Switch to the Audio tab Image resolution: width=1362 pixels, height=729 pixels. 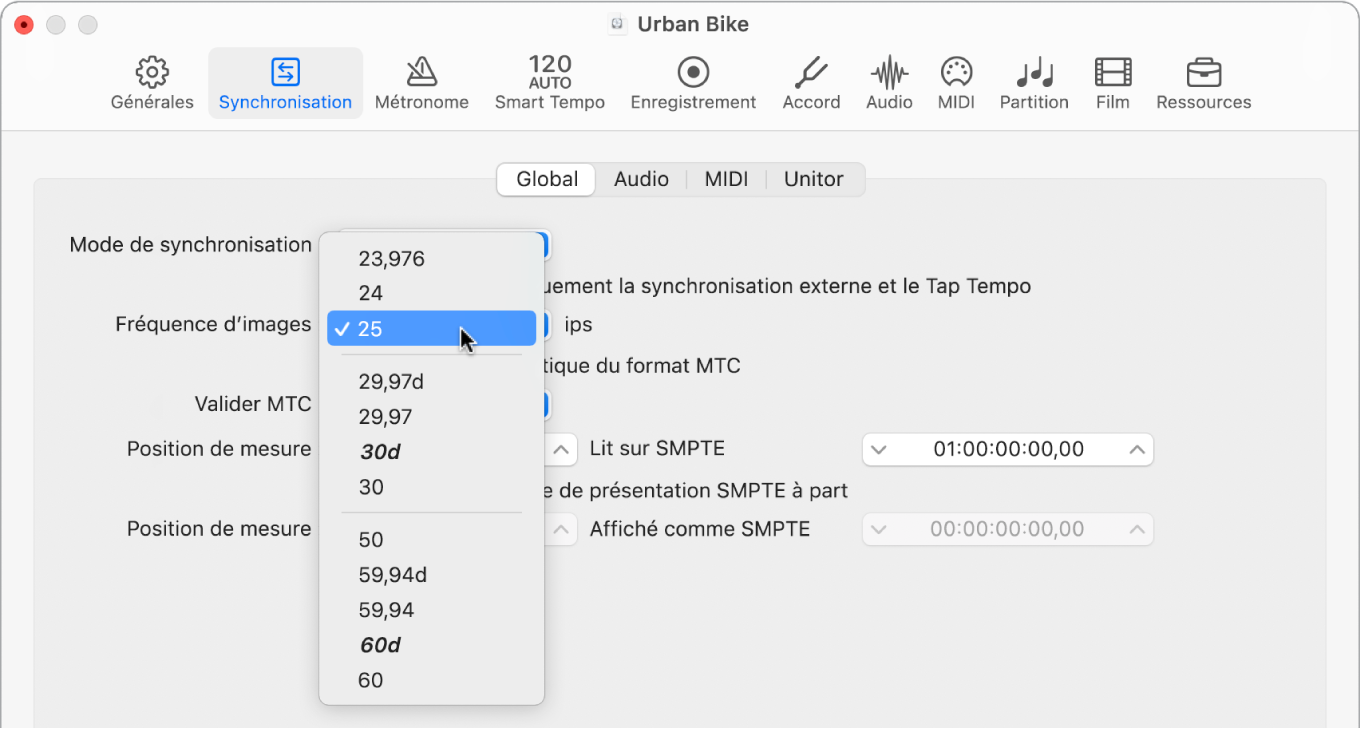(641, 179)
